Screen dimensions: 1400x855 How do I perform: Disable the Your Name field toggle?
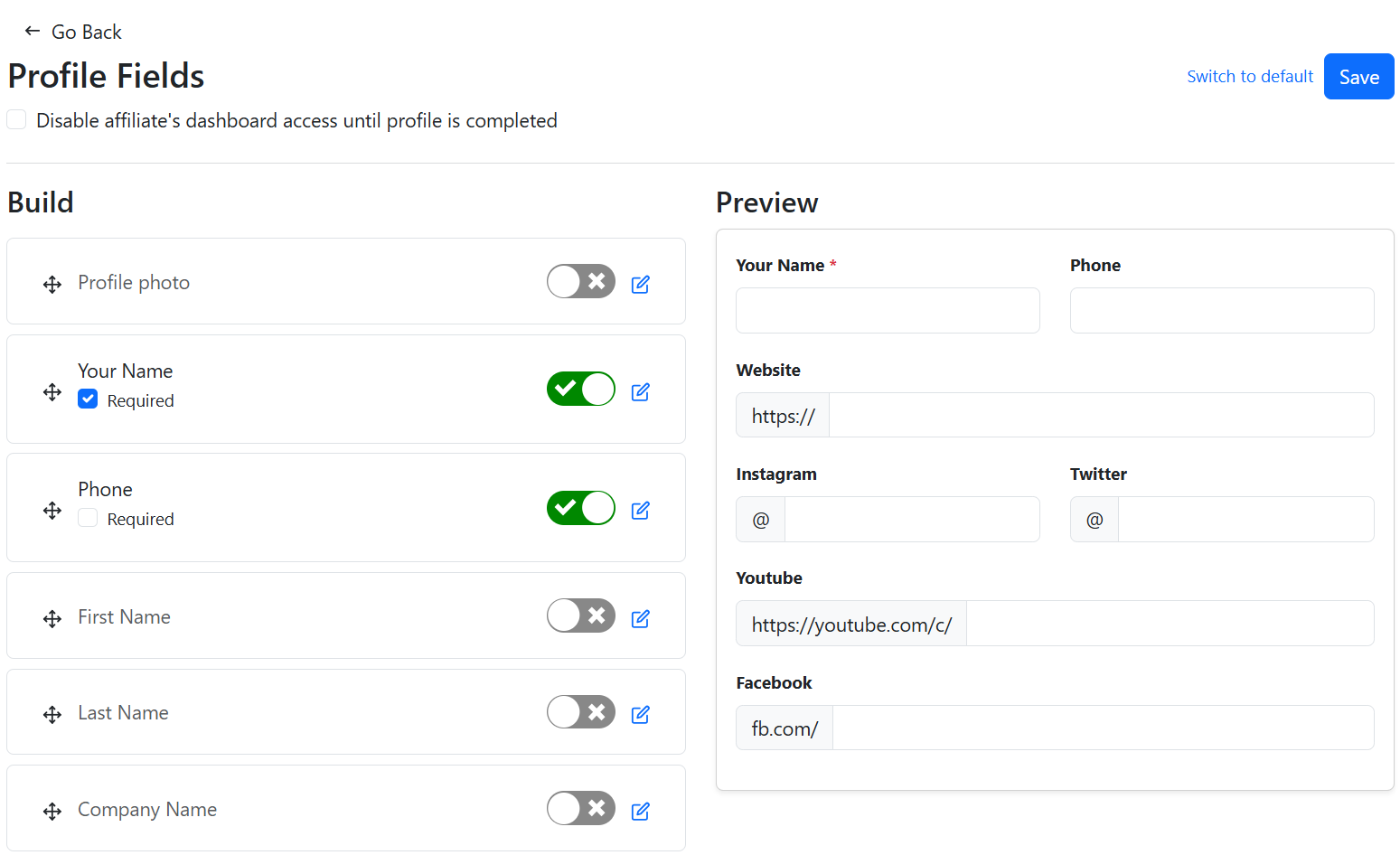tap(580, 389)
